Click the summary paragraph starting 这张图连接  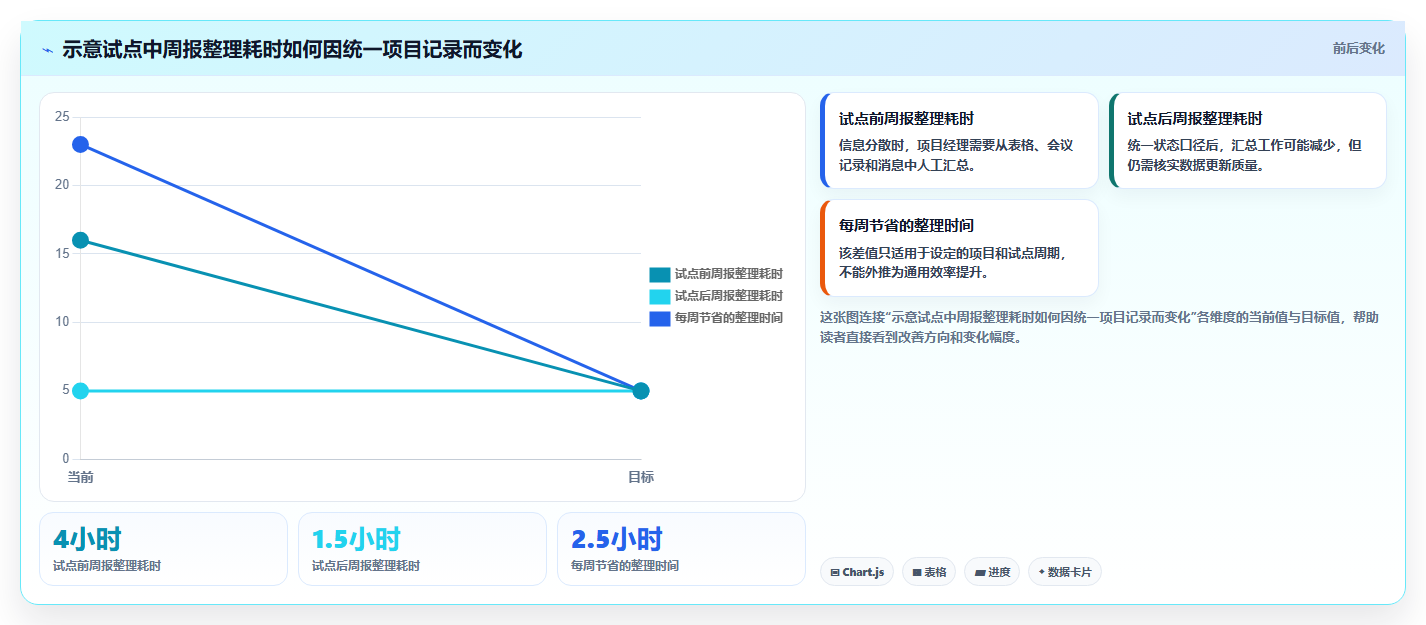[x=1100, y=327]
